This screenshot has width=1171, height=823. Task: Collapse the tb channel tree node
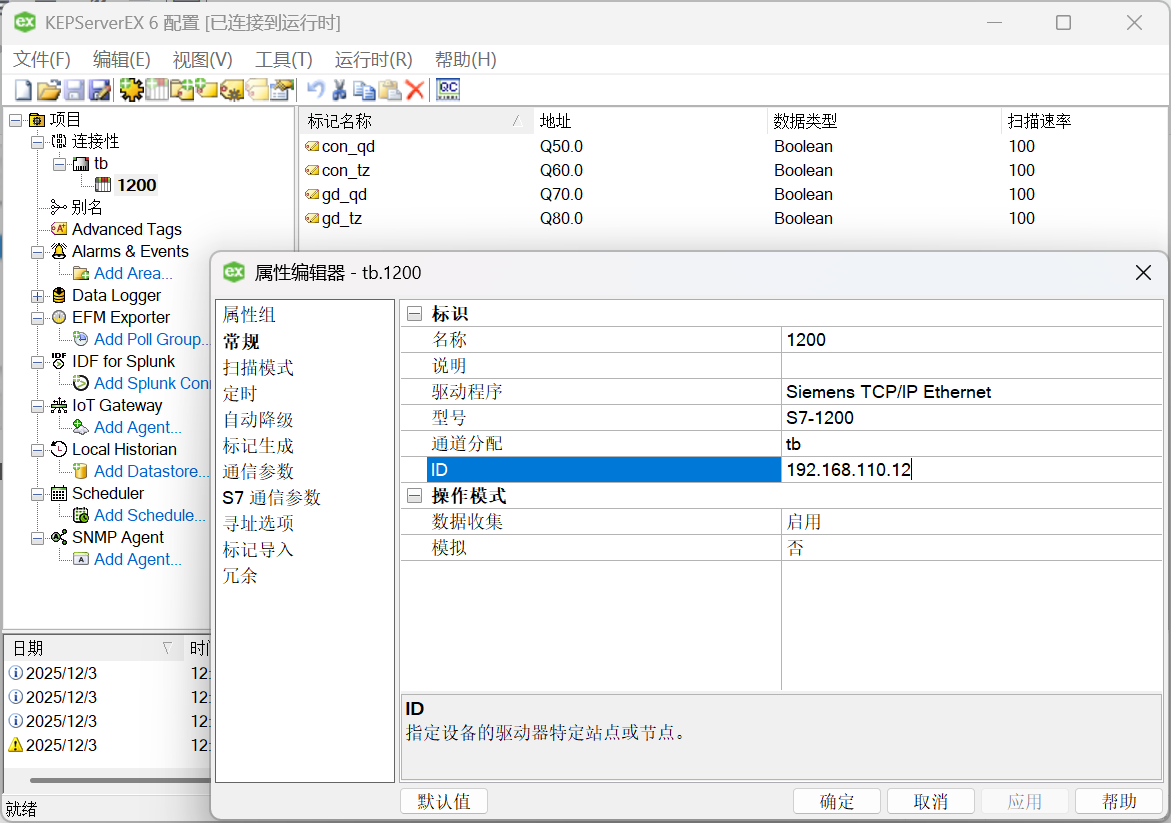point(60,163)
